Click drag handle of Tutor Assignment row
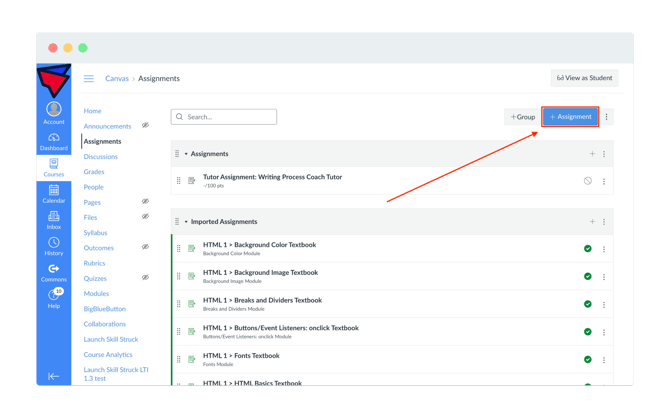The image size is (670, 418). coord(179,181)
